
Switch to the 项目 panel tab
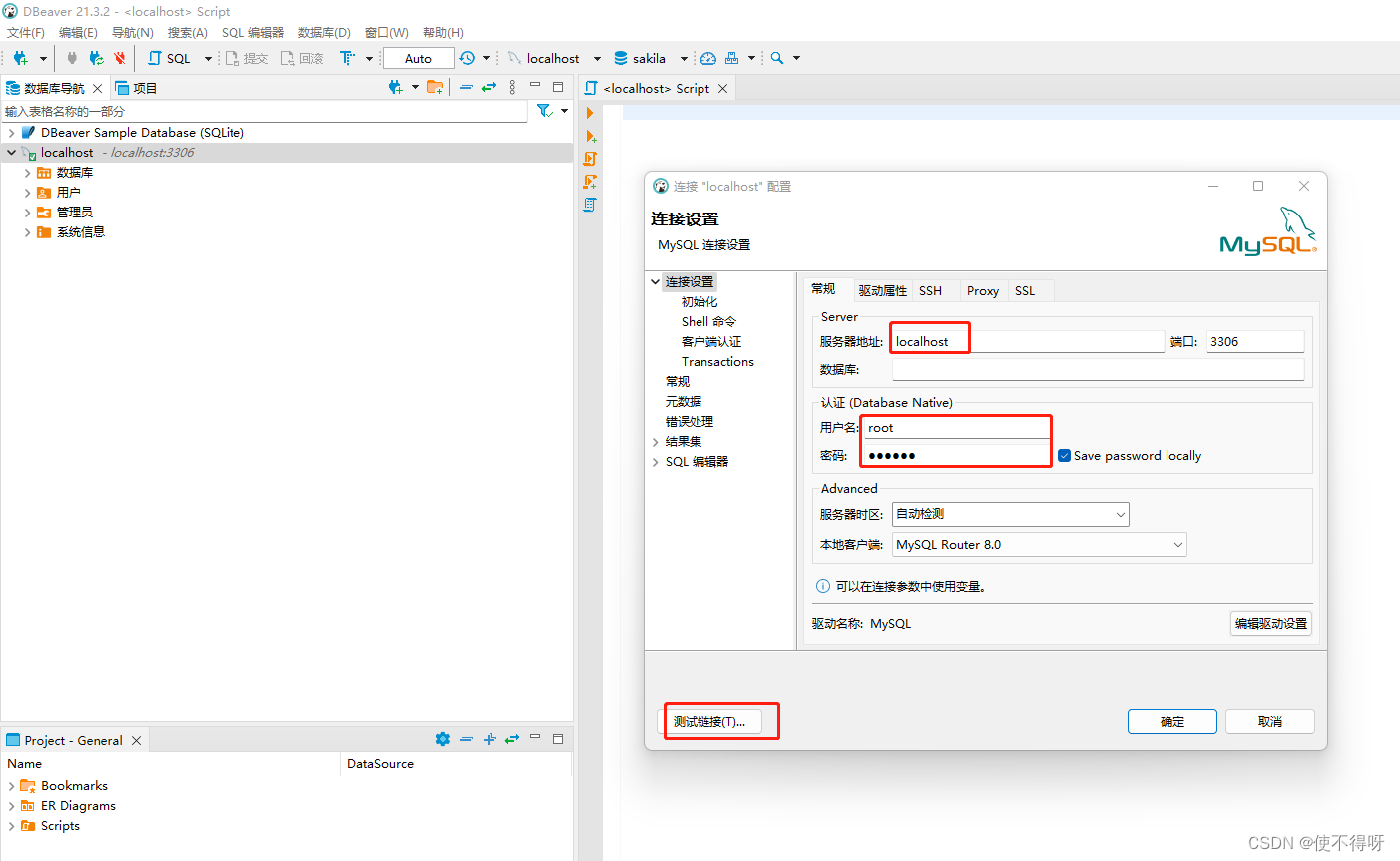[136, 88]
